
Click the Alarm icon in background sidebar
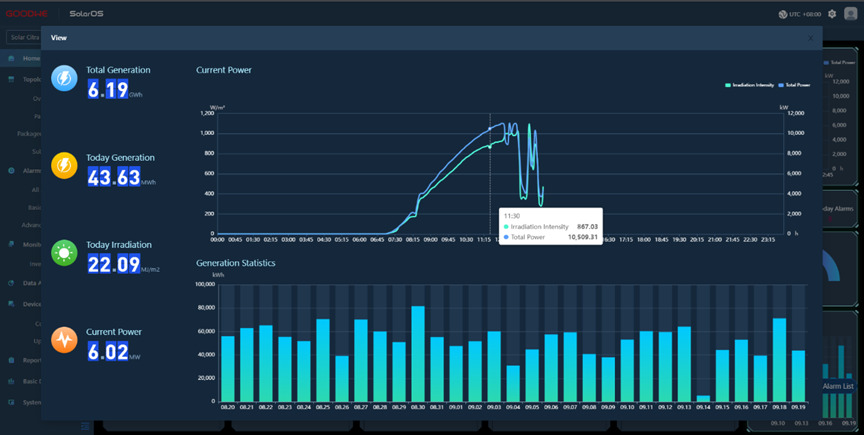tap(11, 171)
